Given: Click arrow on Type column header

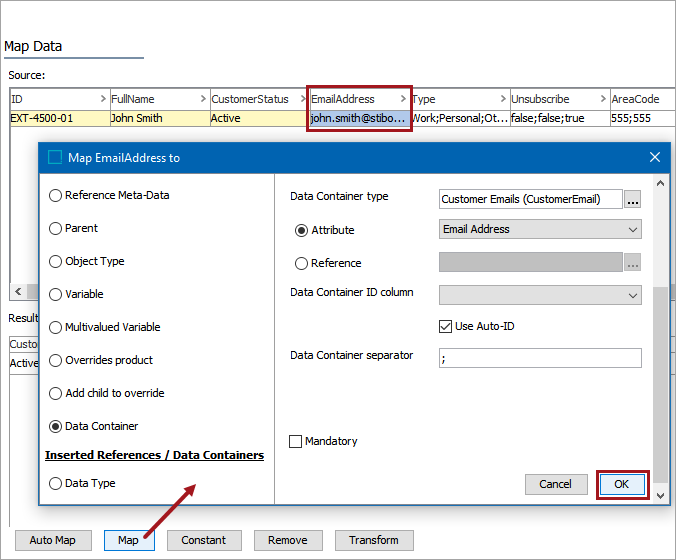Looking at the screenshot, I should point(503,99).
